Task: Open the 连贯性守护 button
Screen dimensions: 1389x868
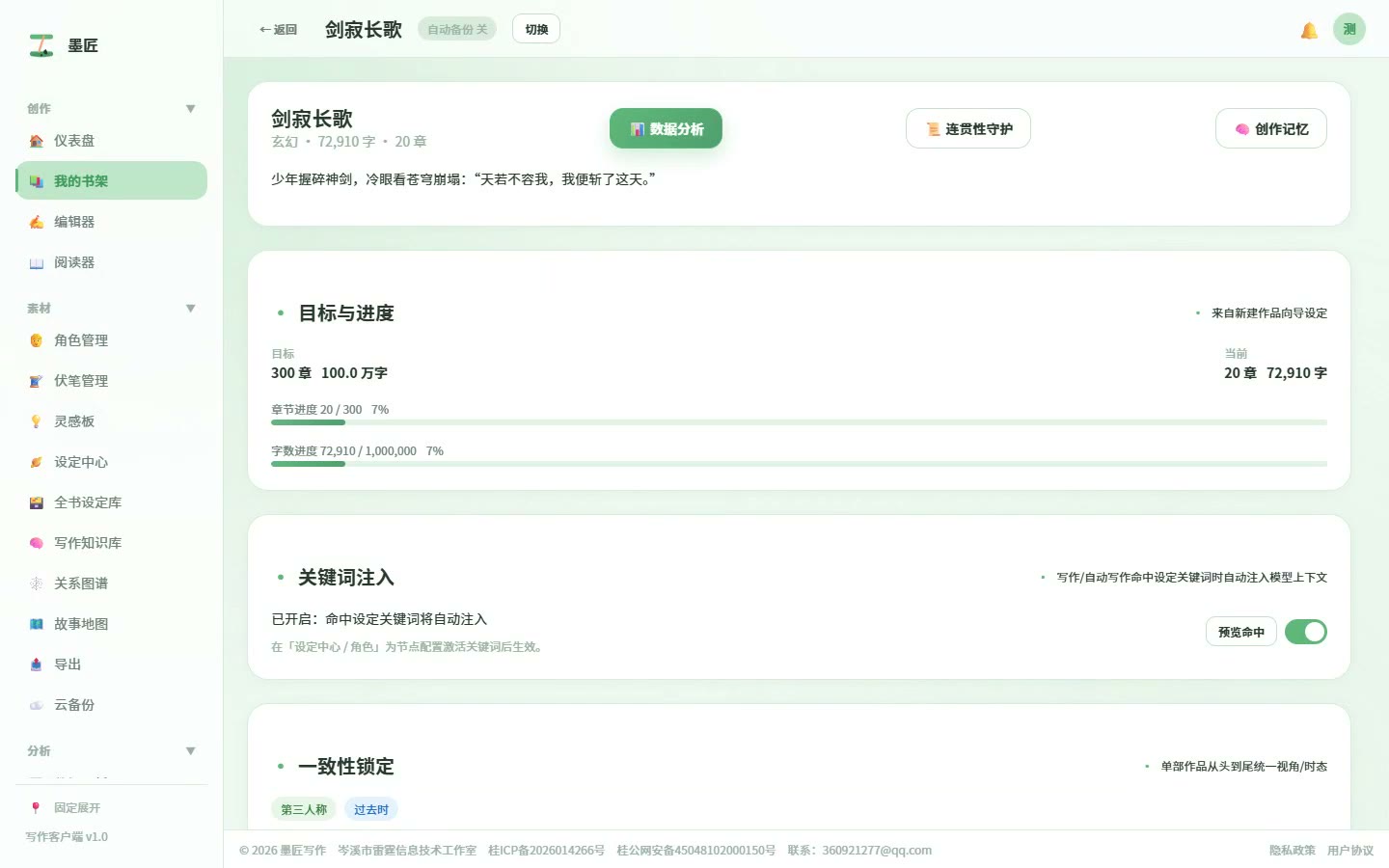Action: coord(968,128)
